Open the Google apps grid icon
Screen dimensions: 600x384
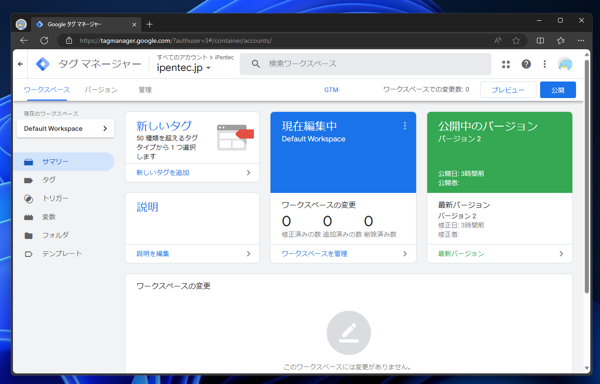pyautogui.click(x=506, y=64)
